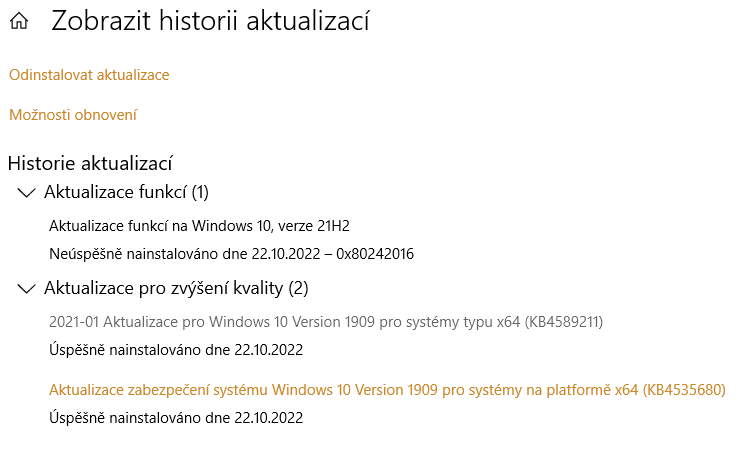
Task: Collapse Aktualizace pro zvýšení kvality chevron
Action: (26, 289)
